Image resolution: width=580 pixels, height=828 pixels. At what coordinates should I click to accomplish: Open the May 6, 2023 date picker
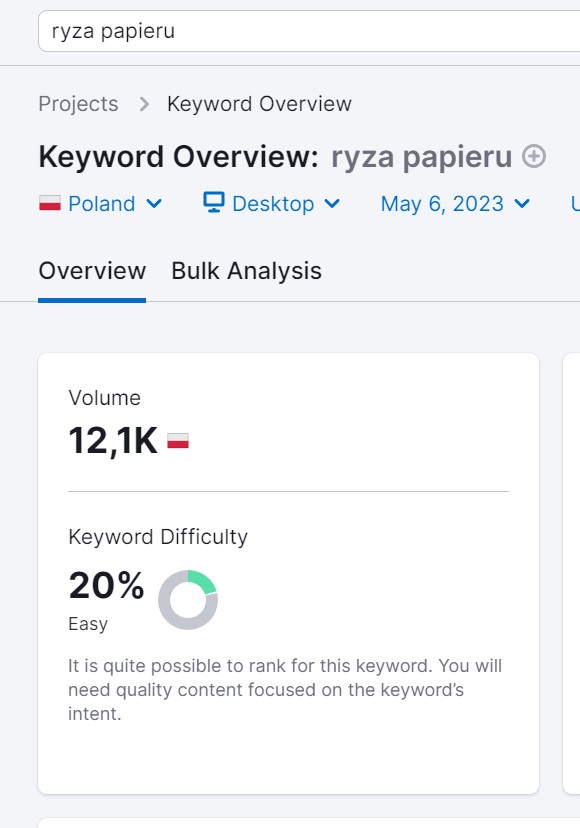(x=455, y=204)
